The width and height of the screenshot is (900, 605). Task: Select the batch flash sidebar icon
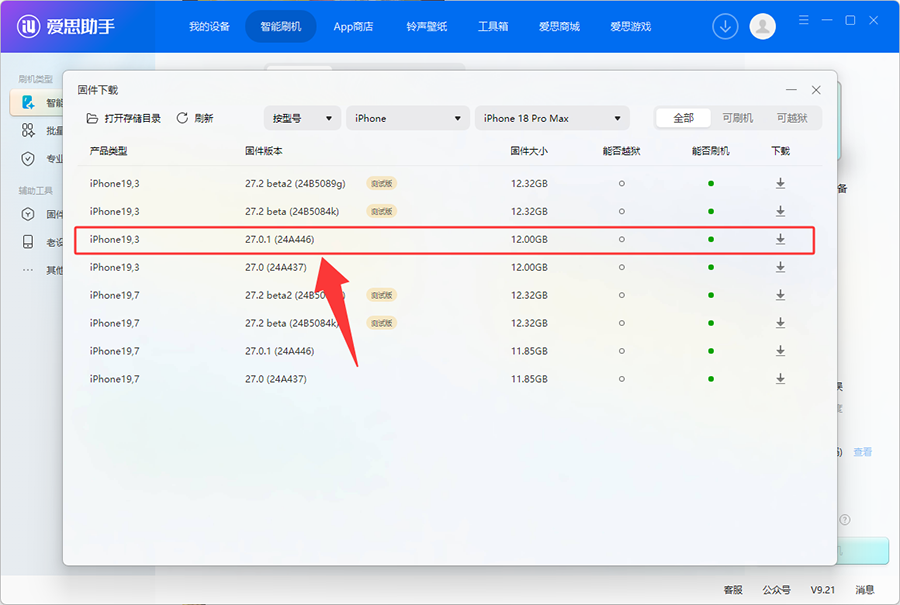click(x=28, y=130)
